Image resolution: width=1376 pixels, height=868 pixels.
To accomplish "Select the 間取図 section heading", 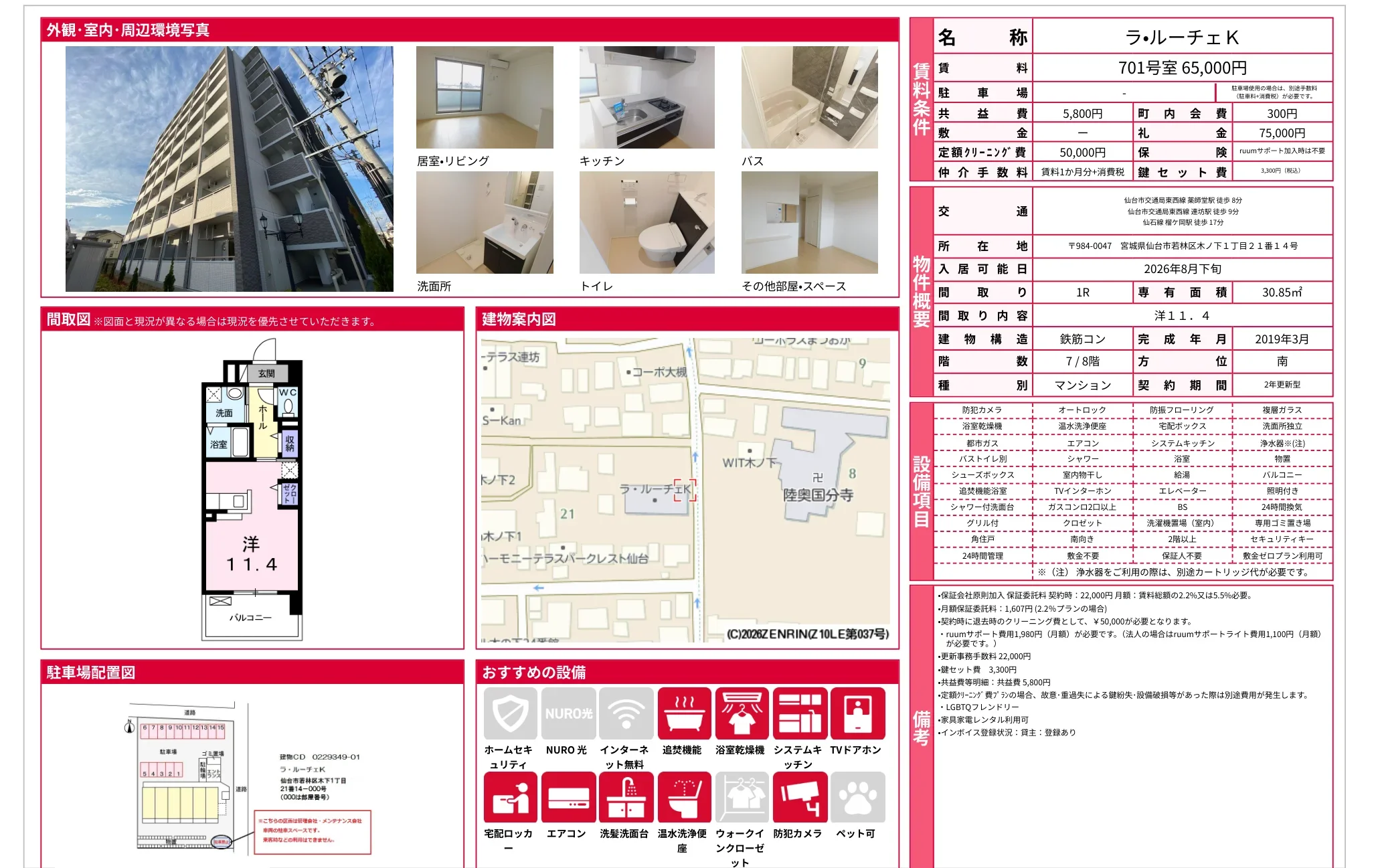I will click(68, 320).
